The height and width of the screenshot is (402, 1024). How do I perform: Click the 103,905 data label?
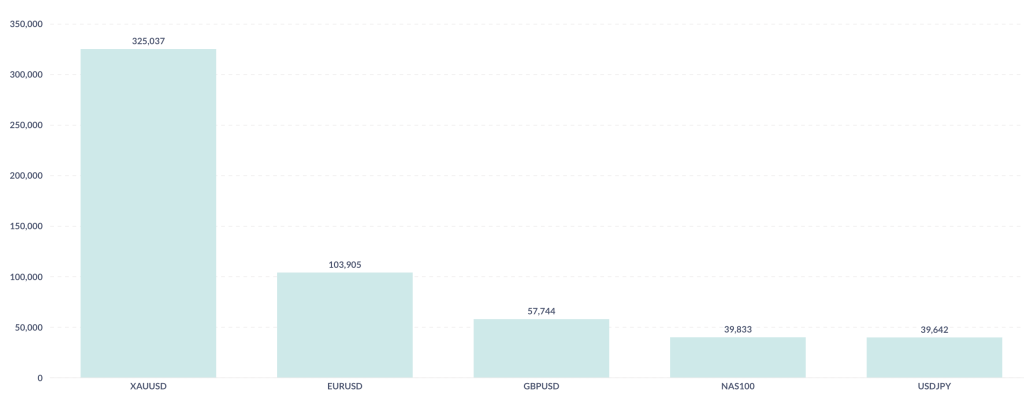tap(345, 265)
